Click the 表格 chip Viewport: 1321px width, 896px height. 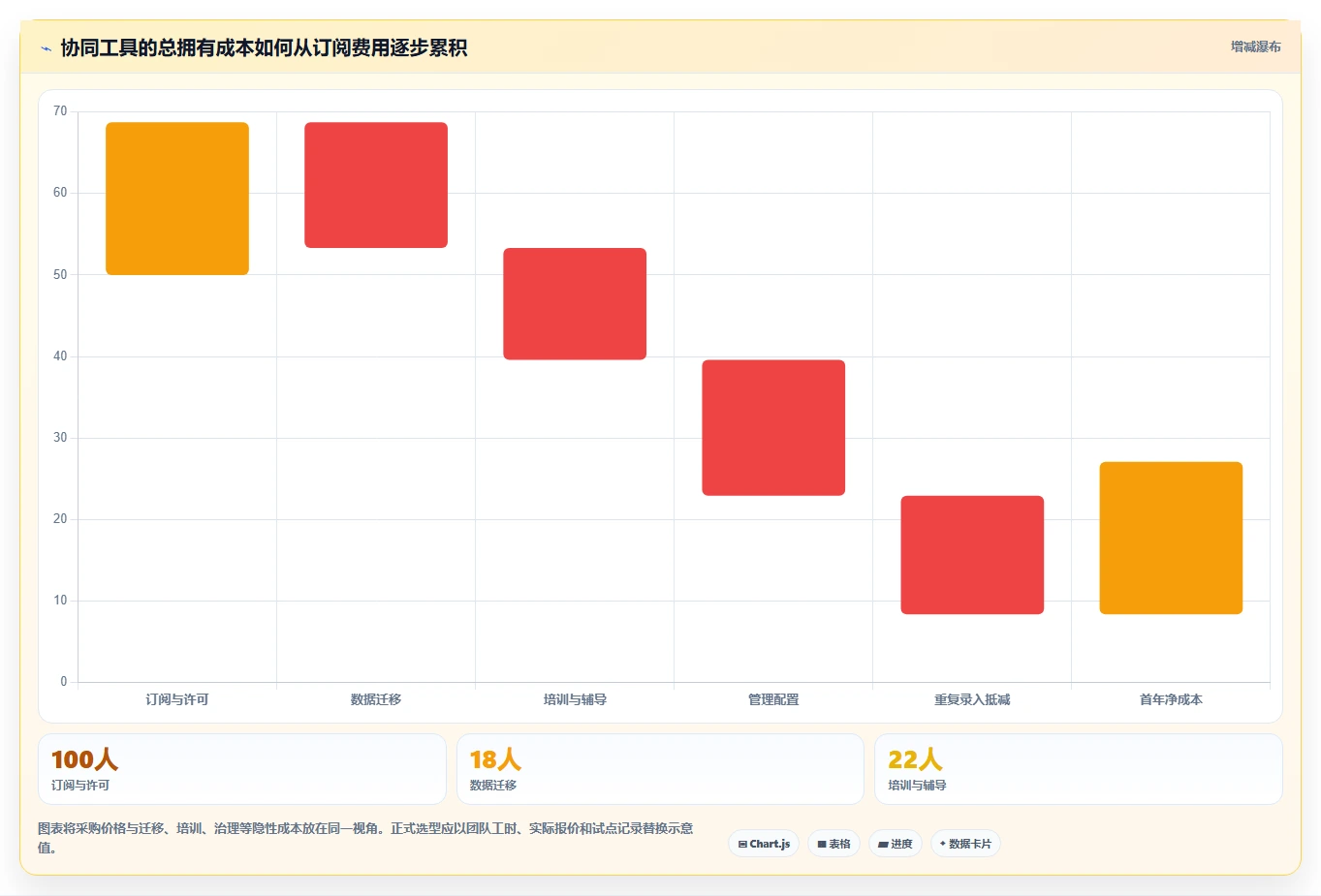pos(833,844)
